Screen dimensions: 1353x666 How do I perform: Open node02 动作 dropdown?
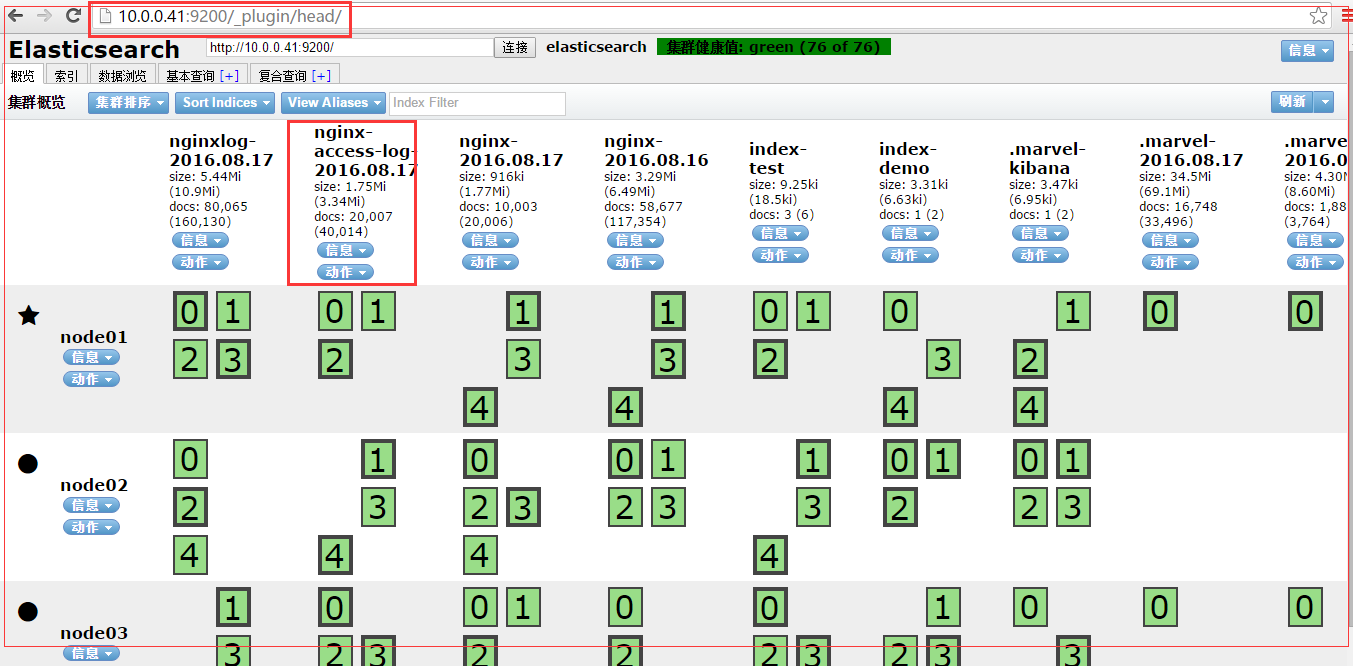[91, 527]
